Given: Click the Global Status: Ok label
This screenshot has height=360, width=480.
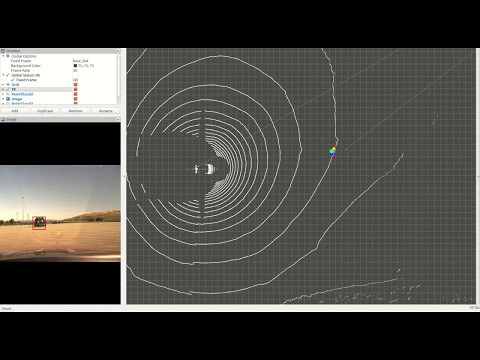Looking at the screenshot, I should pyautogui.click(x=26, y=75).
